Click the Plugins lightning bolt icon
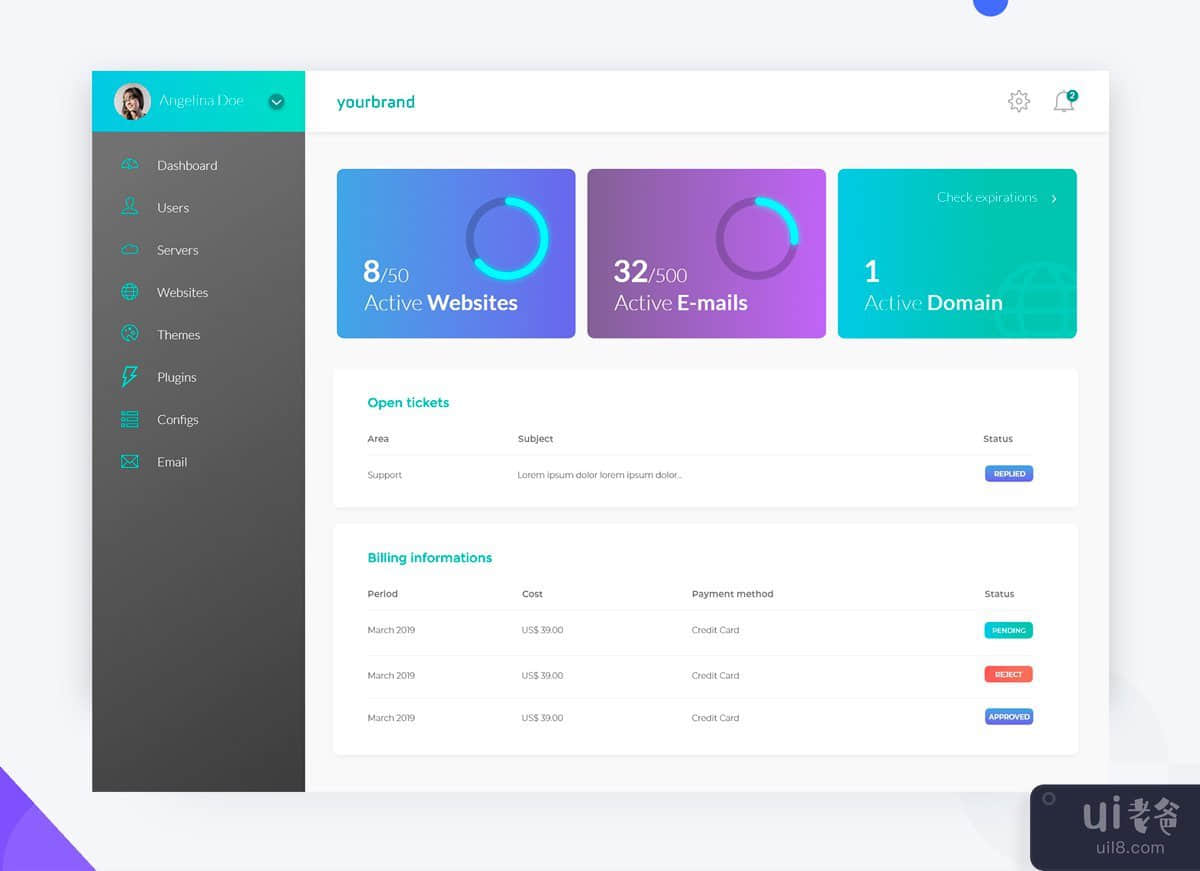This screenshot has width=1200, height=871. pos(130,377)
